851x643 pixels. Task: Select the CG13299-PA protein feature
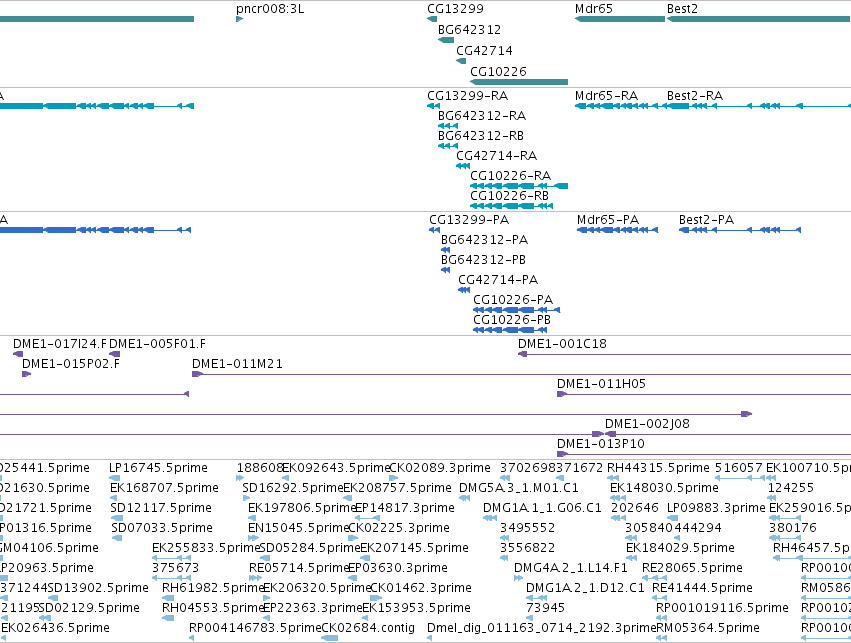[x=434, y=230]
